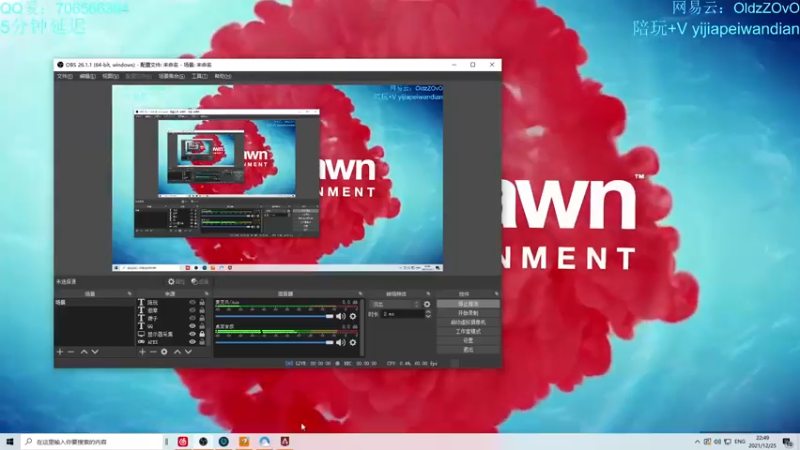Open the 场景集合 menu
Screen dimensions: 800x450
point(171,76)
